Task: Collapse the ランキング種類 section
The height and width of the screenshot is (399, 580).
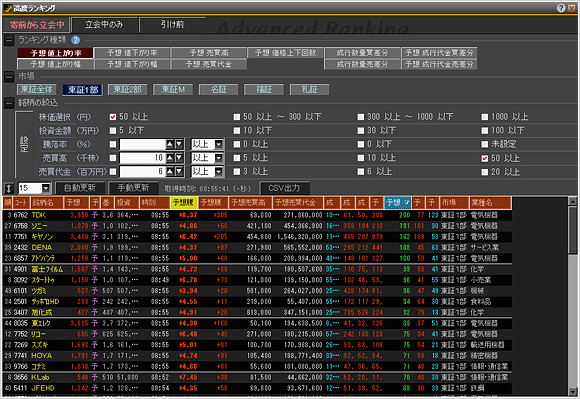Action: point(9,40)
